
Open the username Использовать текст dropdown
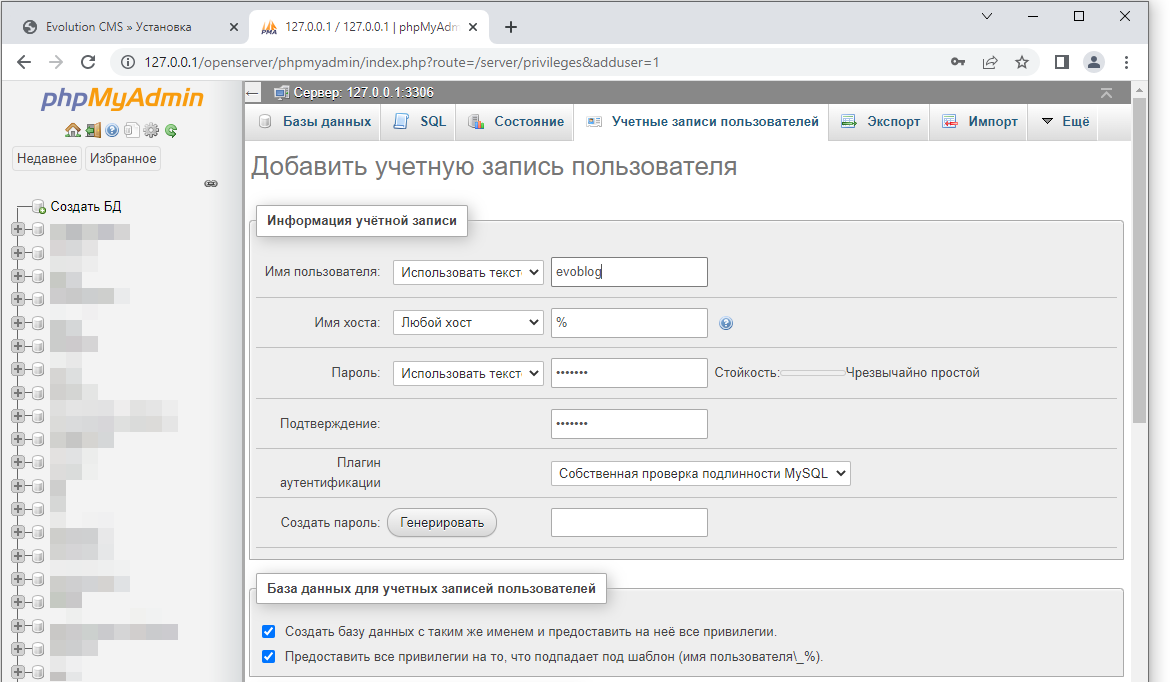click(x=468, y=271)
